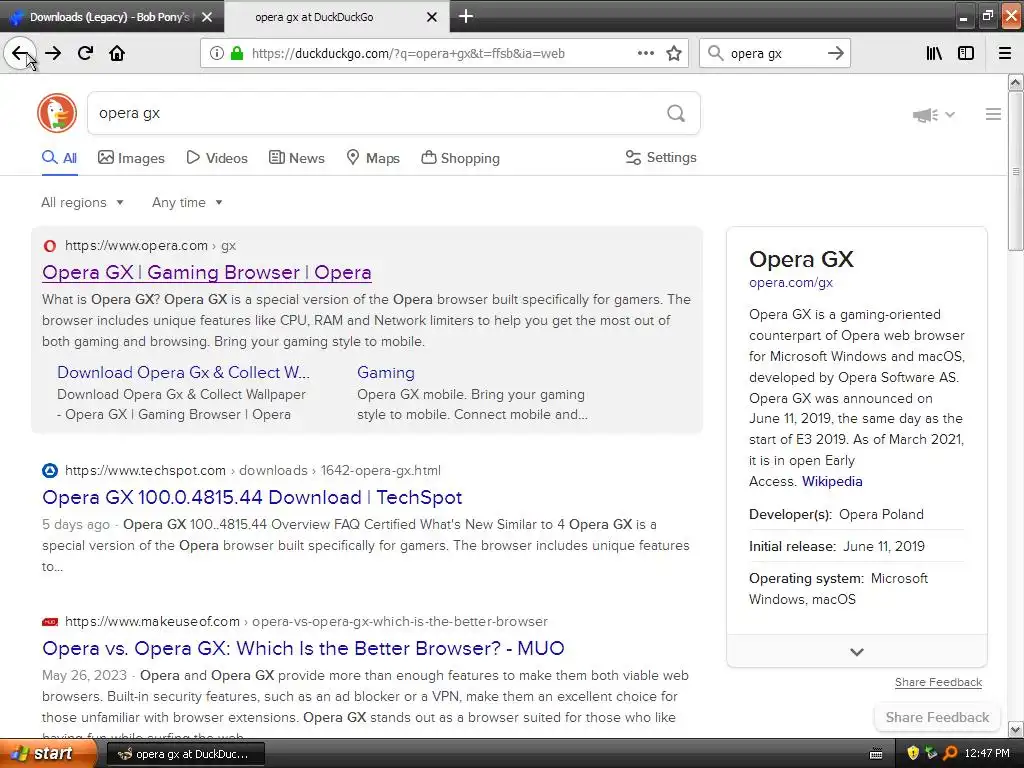
Task: Click the toolbar search magnifier icon
Action: pos(715,54)
